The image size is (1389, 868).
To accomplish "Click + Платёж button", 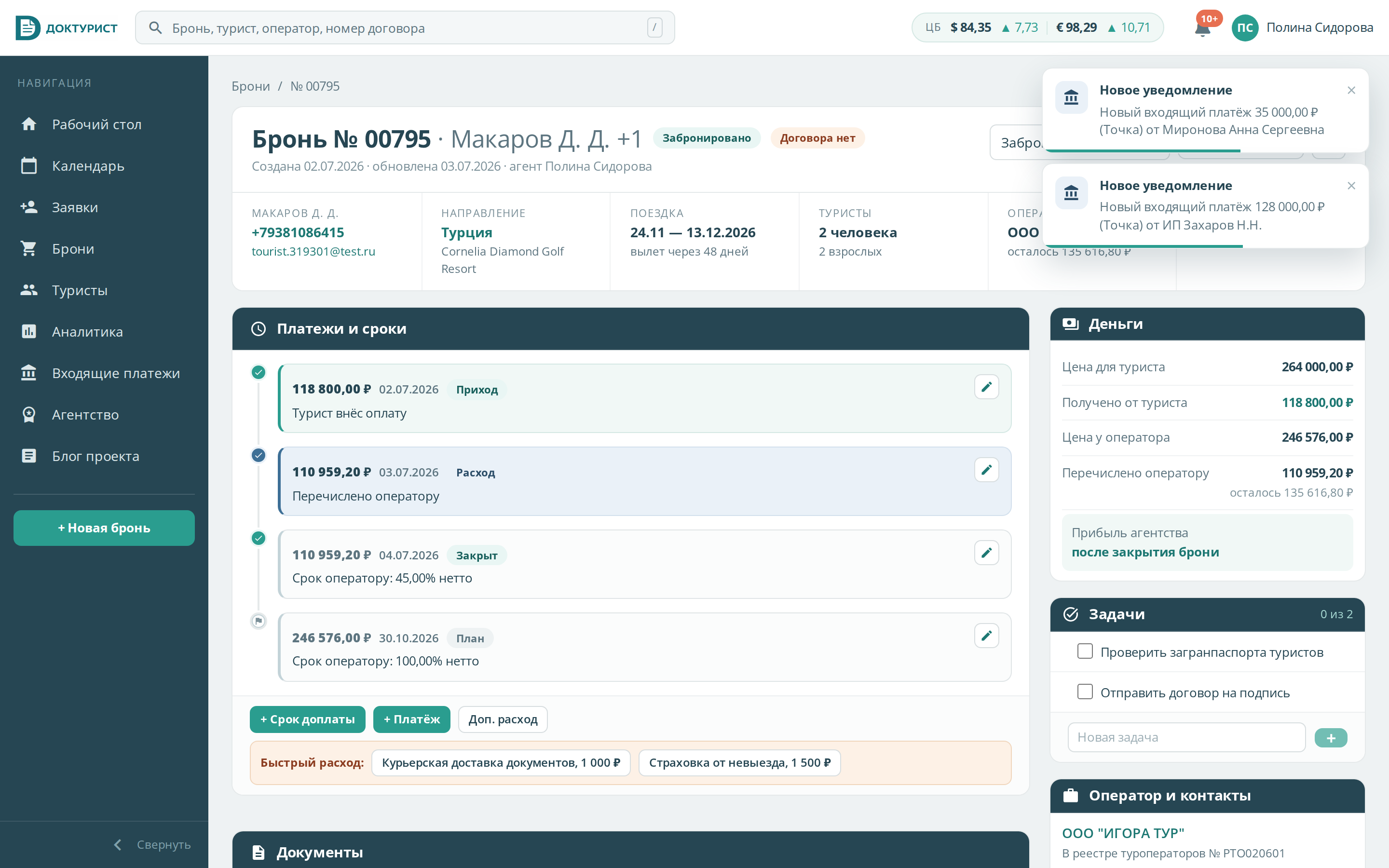I will [411, 719].
